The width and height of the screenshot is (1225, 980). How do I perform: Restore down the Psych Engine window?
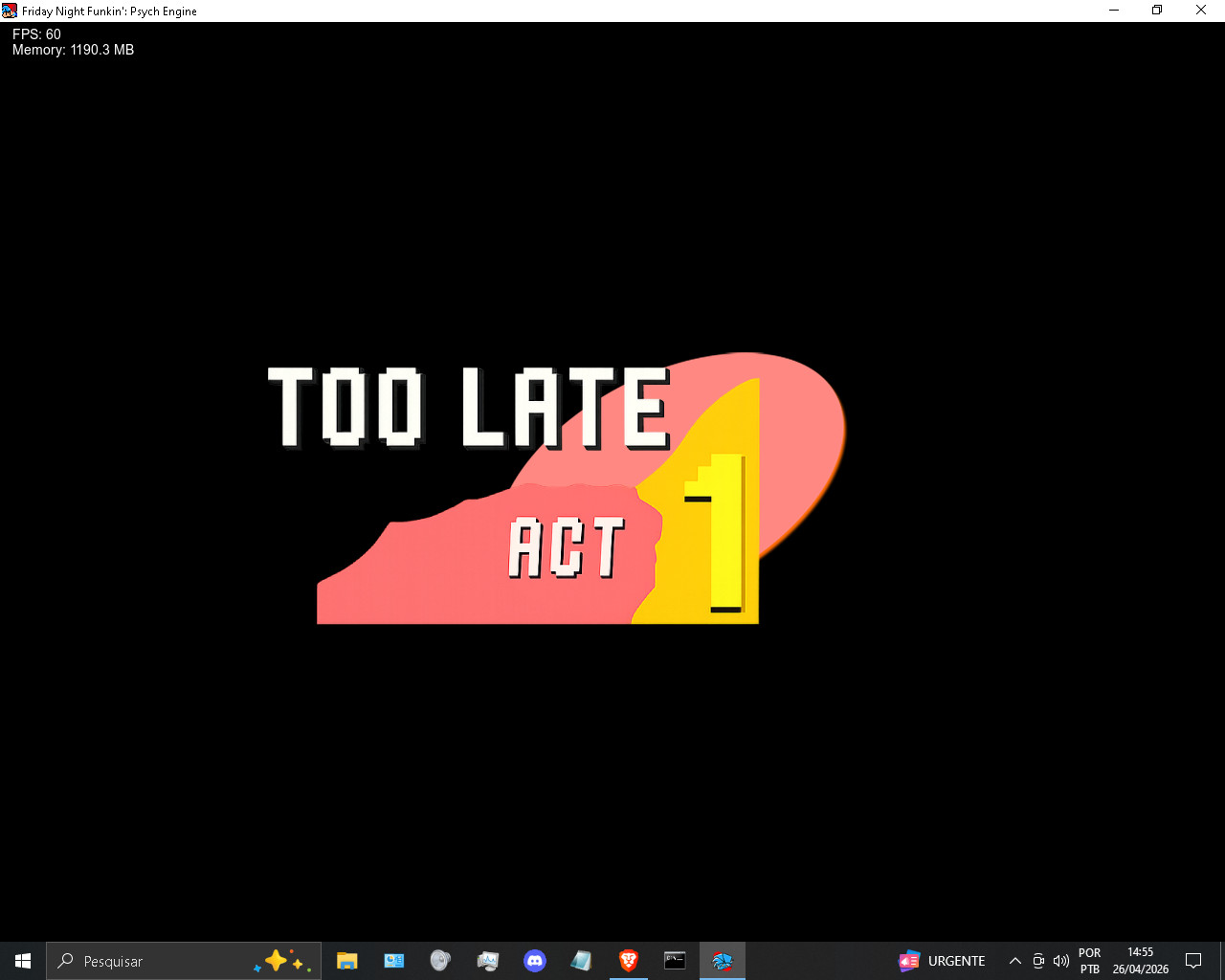[1157, 11]
